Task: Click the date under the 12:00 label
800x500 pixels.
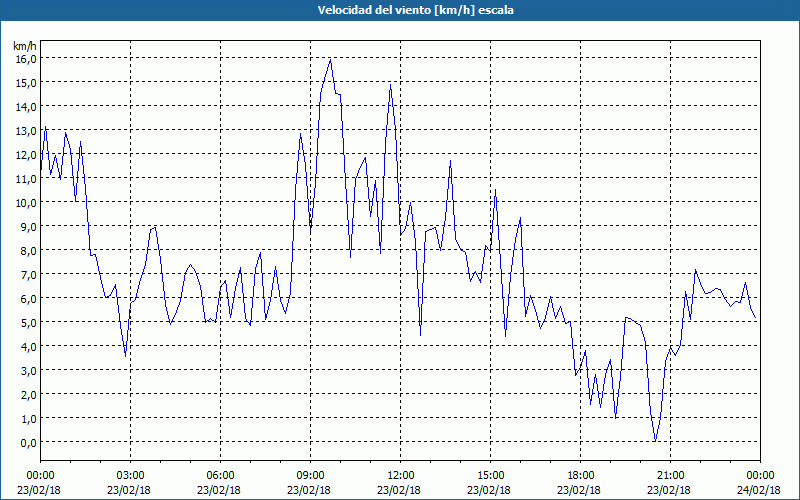Action: click(399, 490)
